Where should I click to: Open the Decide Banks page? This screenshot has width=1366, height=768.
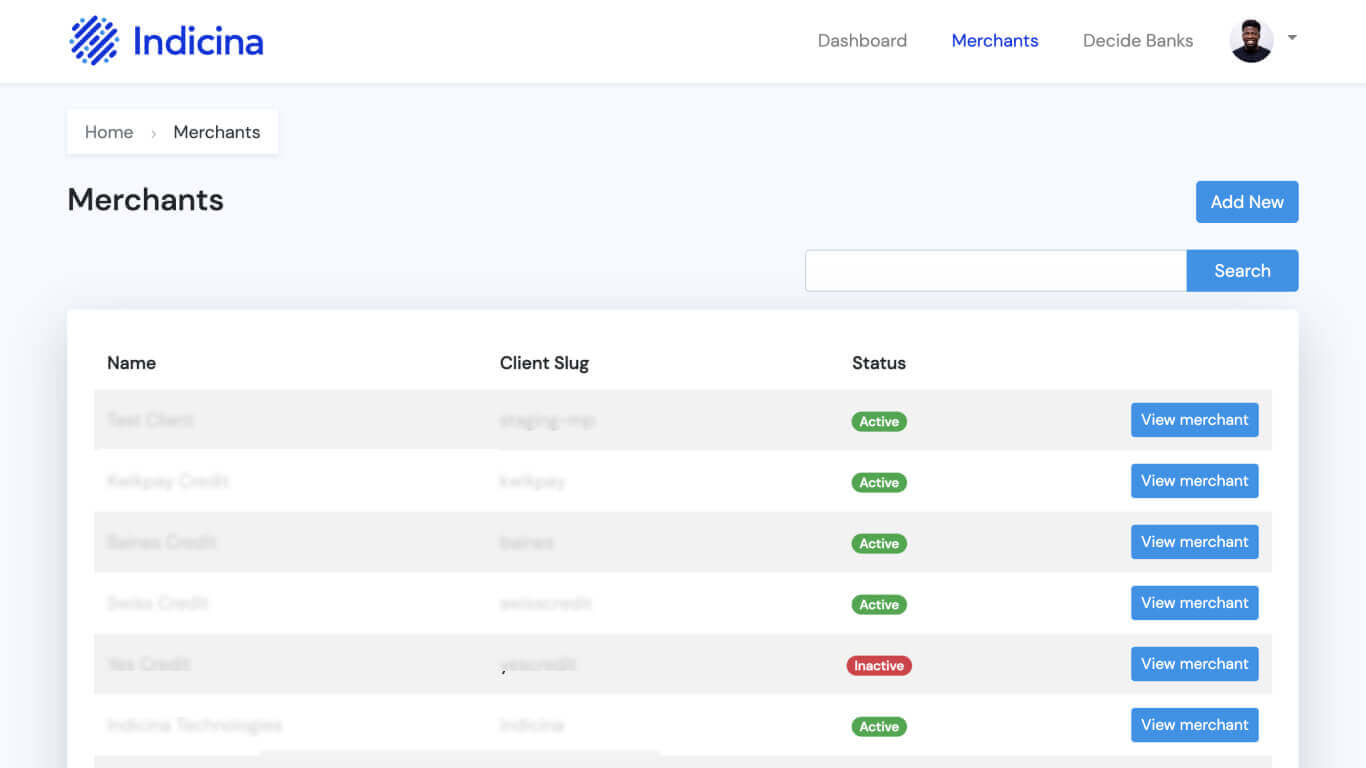click(1137, 41)
